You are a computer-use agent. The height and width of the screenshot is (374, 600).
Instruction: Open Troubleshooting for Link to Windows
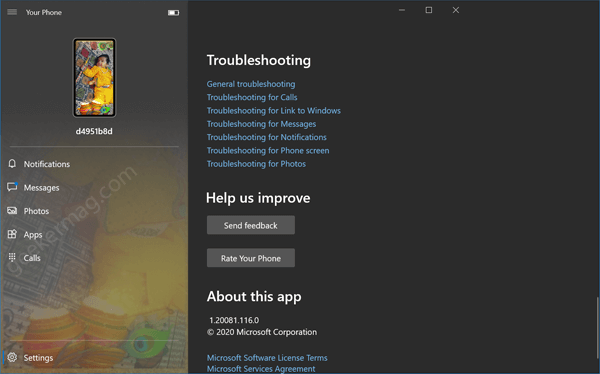pos(274,111)
